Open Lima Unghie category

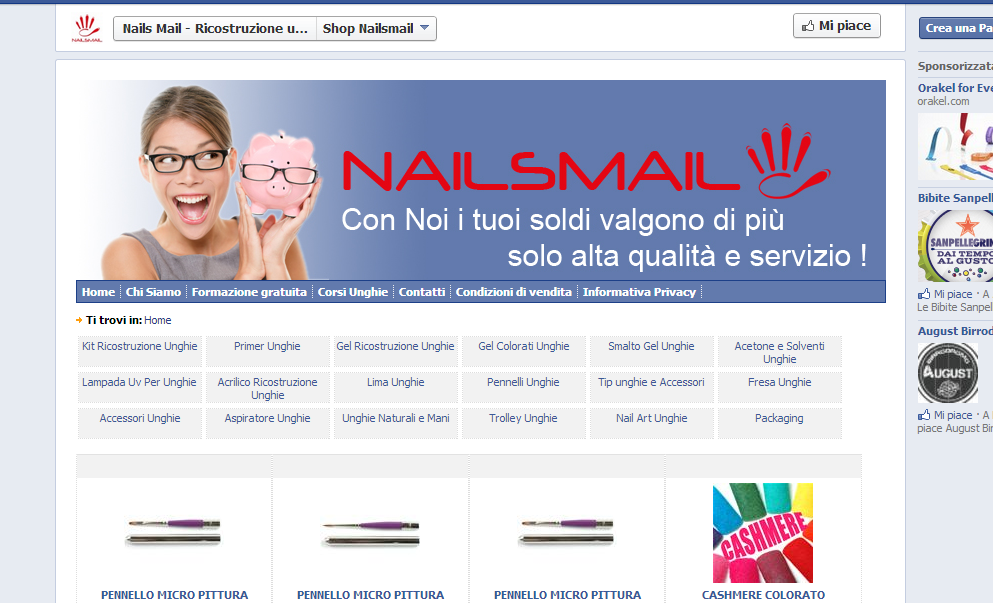click(x=396, y=383)
